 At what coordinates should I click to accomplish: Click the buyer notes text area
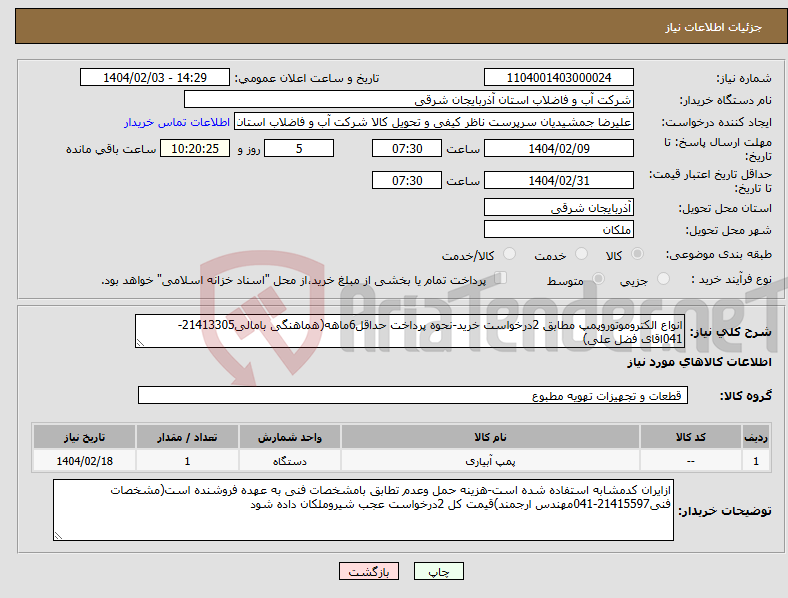click(x=363, y=510)
